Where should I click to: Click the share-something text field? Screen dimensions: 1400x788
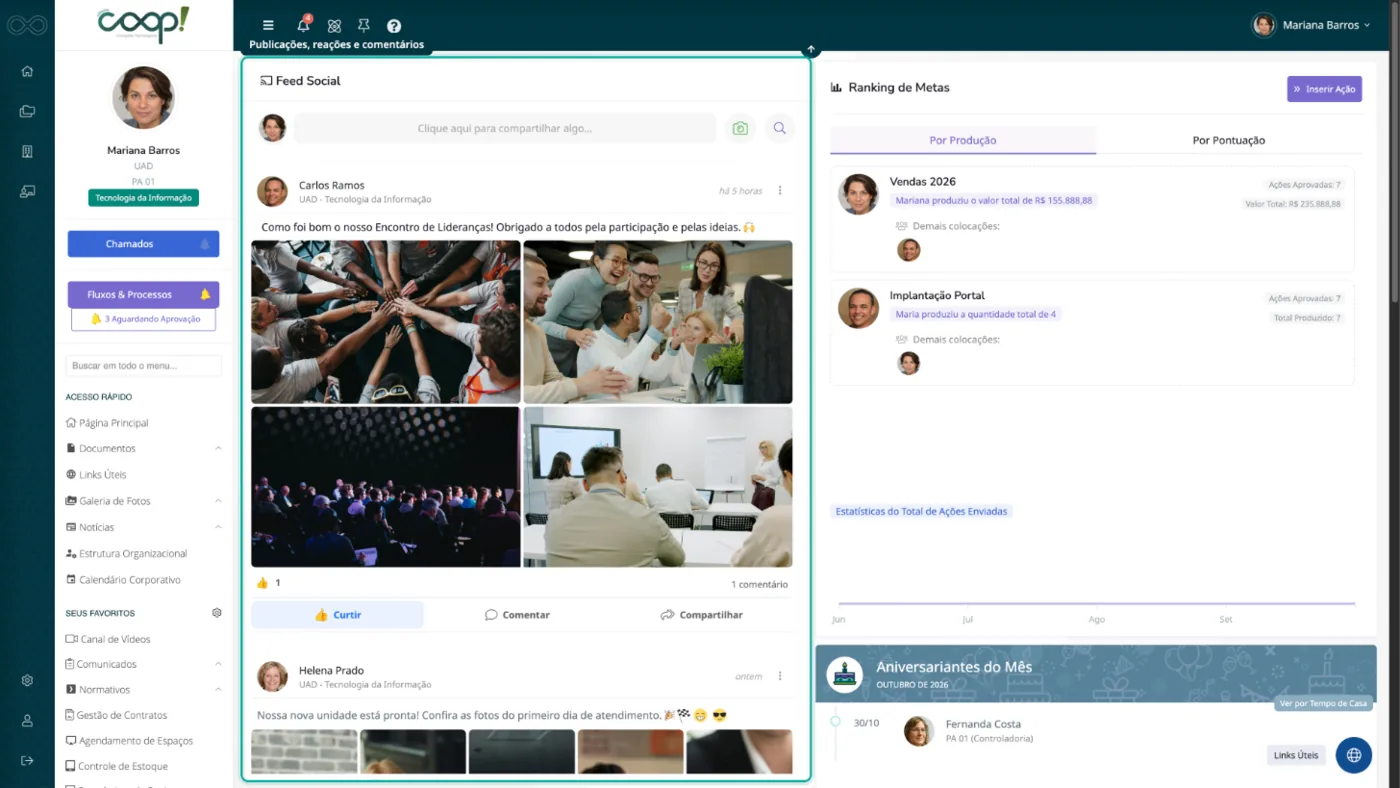tap(505, 128)
